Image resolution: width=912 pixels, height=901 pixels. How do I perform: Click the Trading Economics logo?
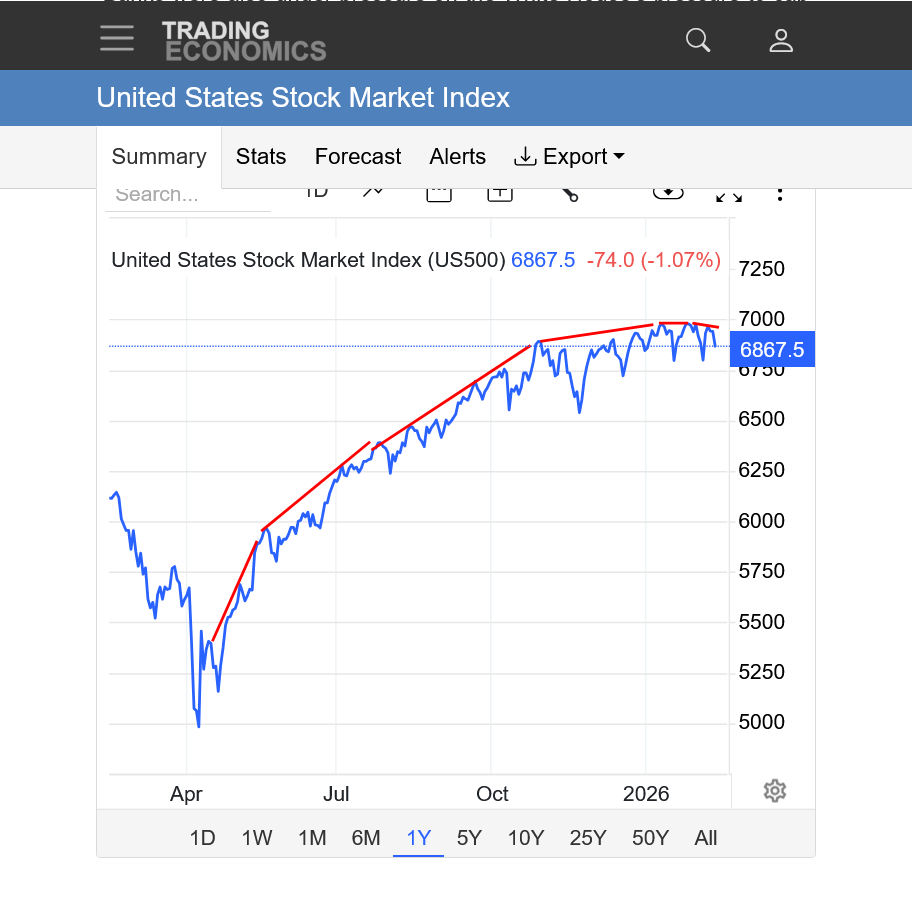(244, 41)
